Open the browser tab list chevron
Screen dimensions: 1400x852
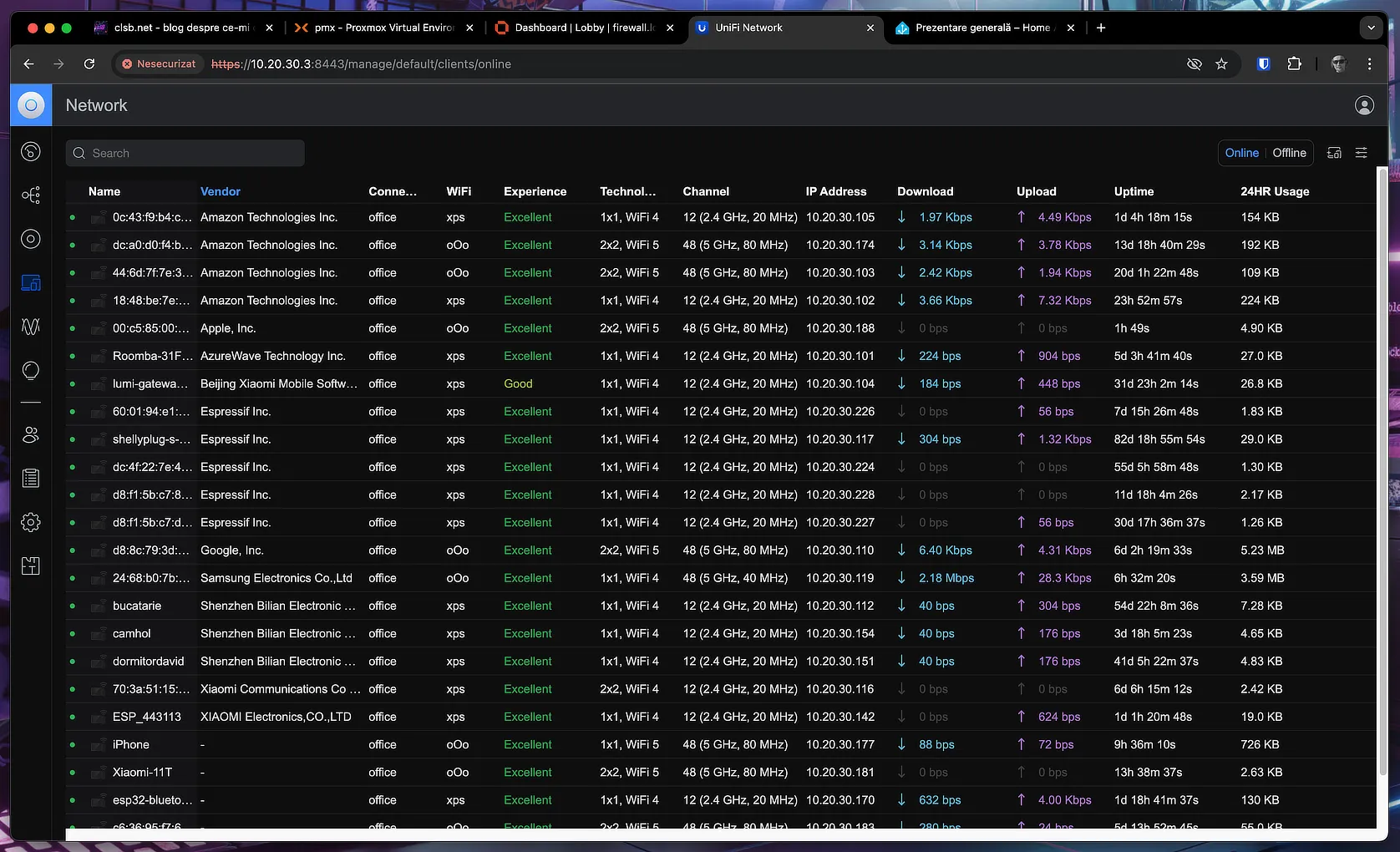1371,28
